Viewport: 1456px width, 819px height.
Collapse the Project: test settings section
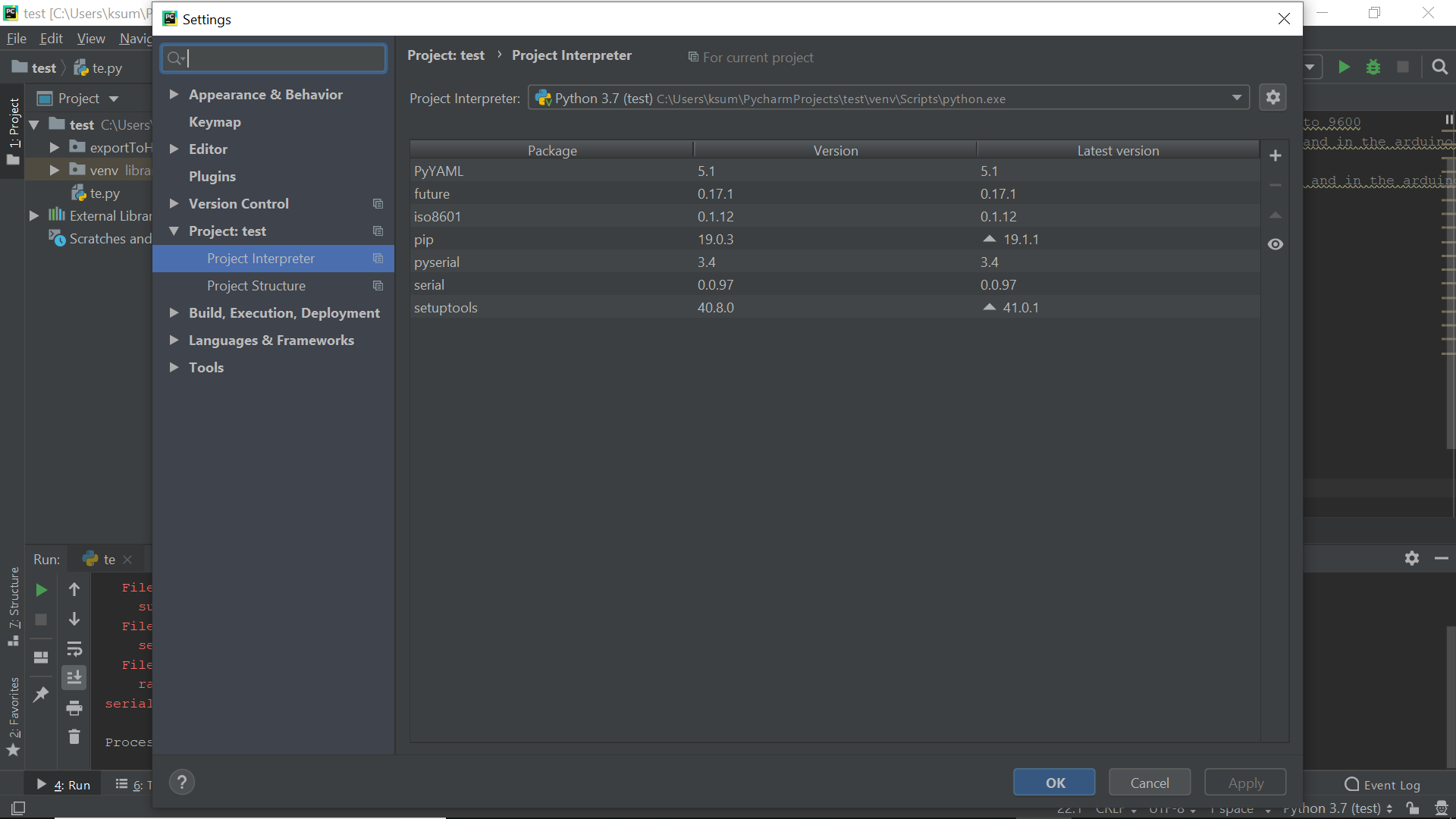point(174,231)
